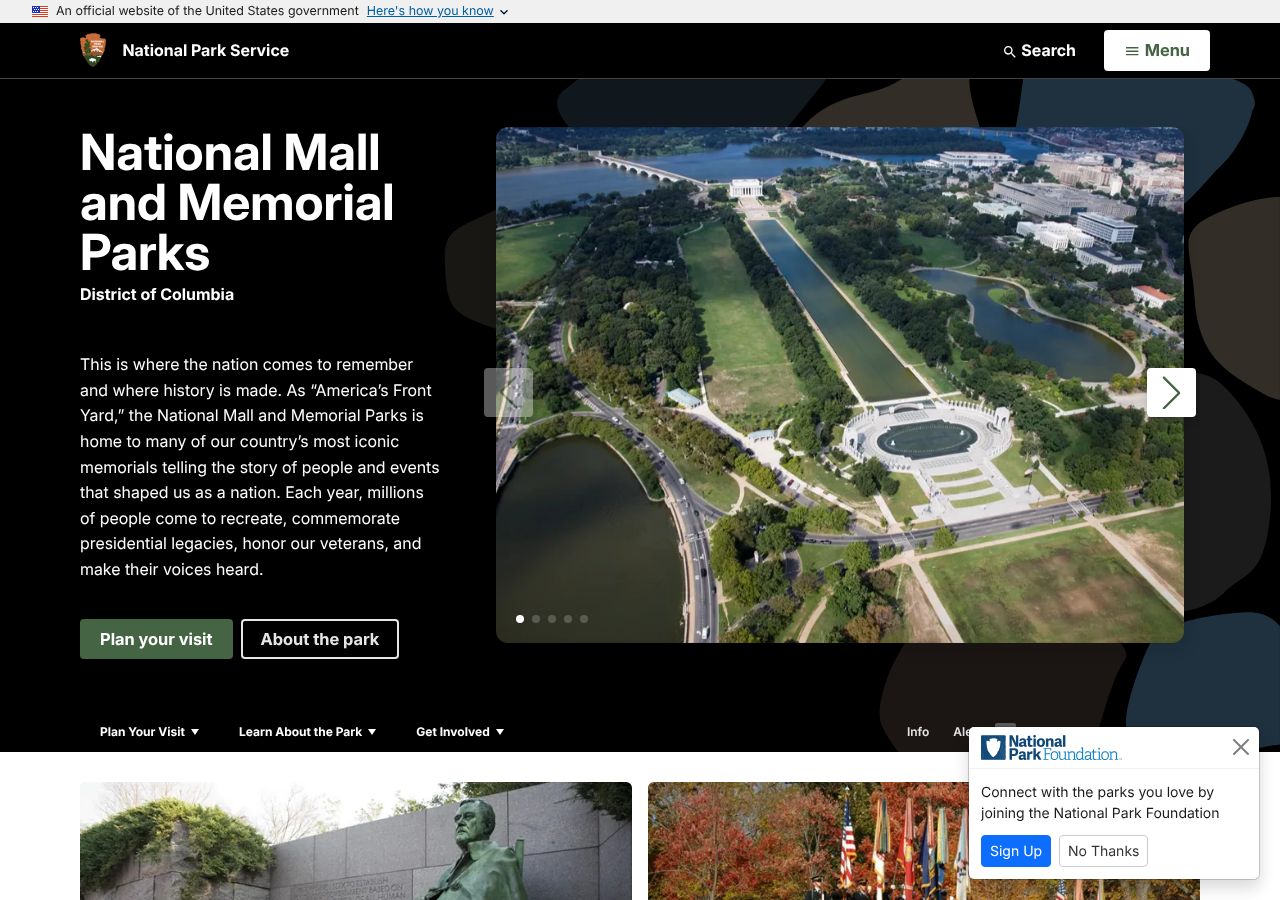Viewport: 1280px width, 900px height.
Task: Open the hamburger Menu button
Action: click(x=1157, y=50)
